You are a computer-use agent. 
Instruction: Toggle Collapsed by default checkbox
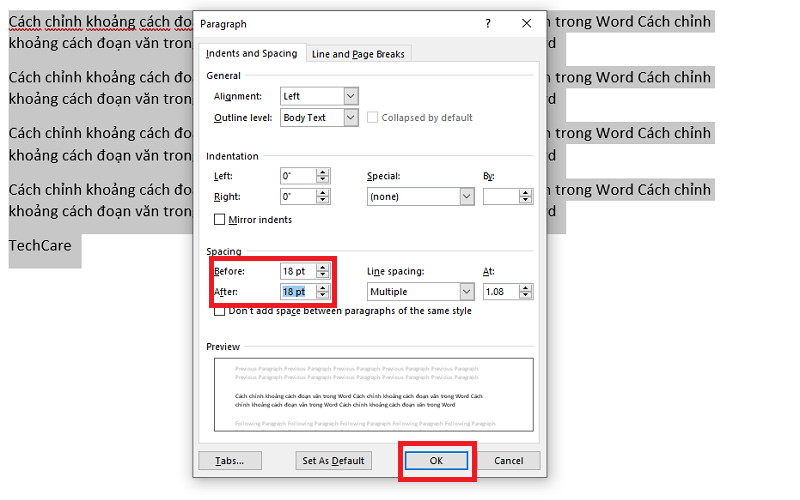click(373, 118)
